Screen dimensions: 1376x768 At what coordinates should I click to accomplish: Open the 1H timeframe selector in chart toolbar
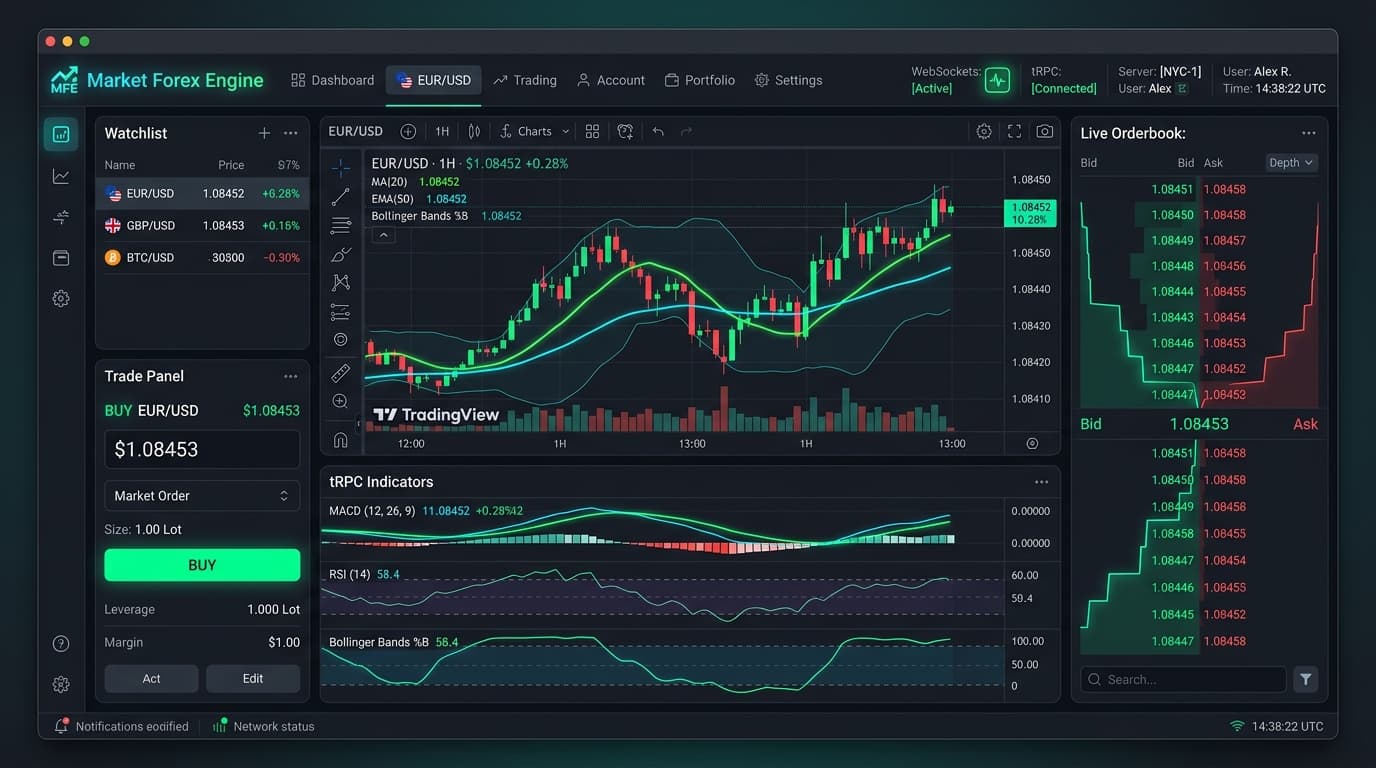[442, 131]
